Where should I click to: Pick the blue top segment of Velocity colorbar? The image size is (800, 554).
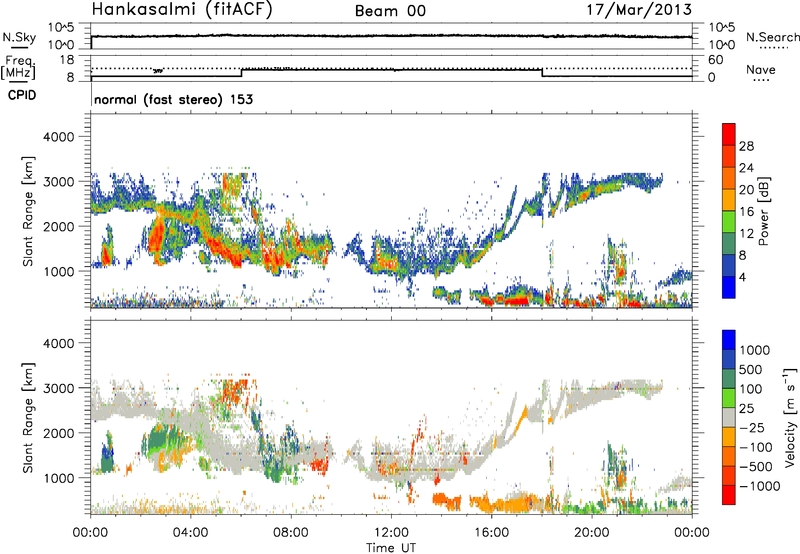(x=729, y=340)
